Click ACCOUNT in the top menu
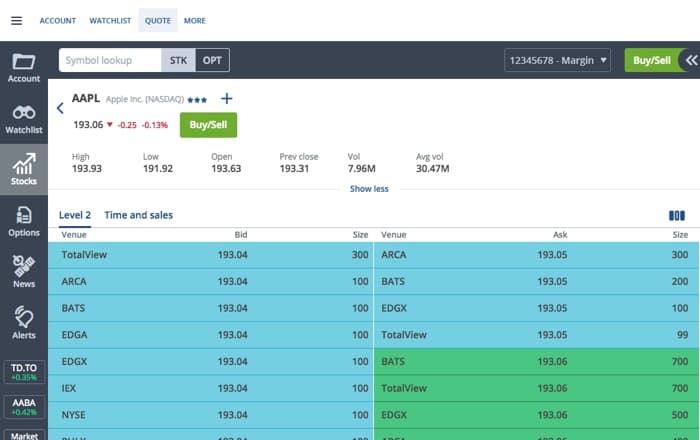 [58, 21]
